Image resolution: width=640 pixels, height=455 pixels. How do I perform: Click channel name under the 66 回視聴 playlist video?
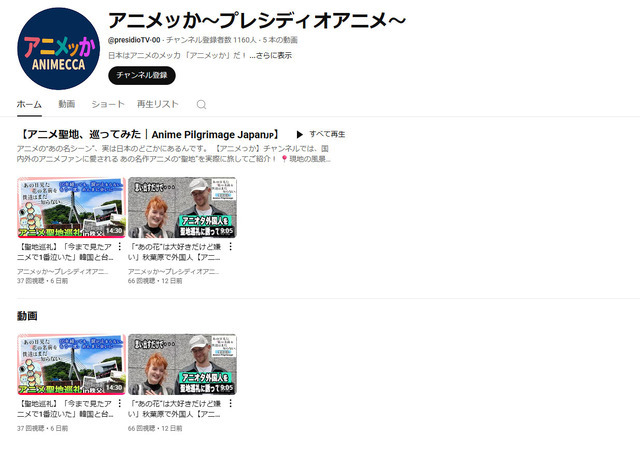(x=173, y=271)
